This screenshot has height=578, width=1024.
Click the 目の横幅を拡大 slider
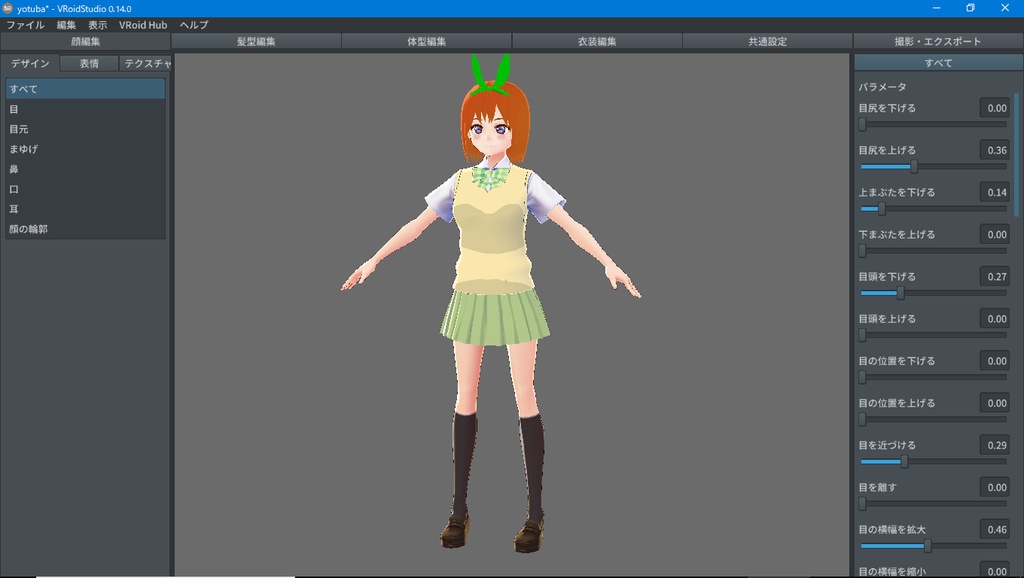(x=934, y=546)
